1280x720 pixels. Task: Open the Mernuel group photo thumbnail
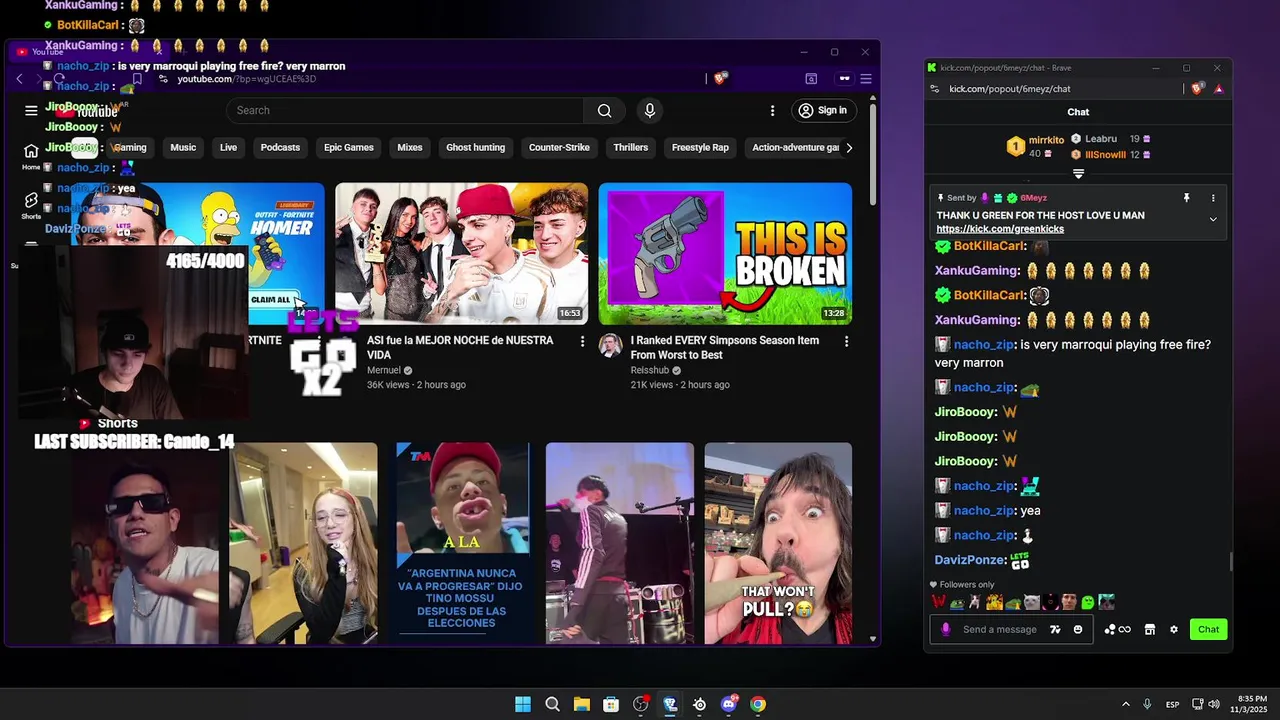coord(461,254)
